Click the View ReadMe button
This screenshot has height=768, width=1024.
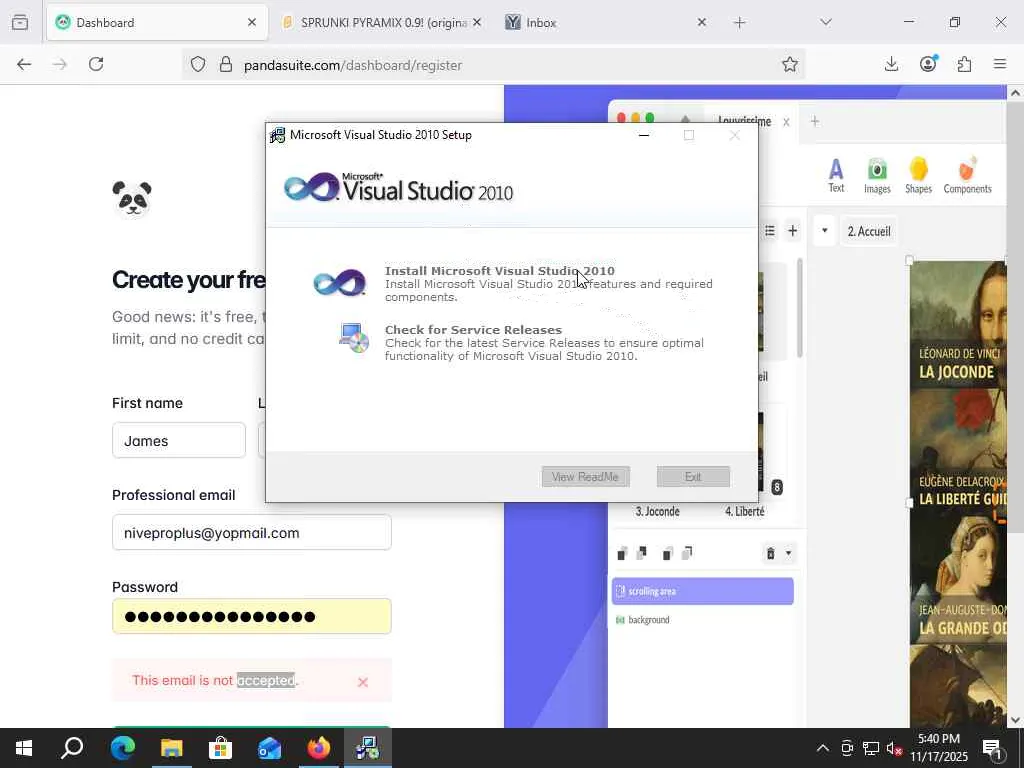click(585, 477)
